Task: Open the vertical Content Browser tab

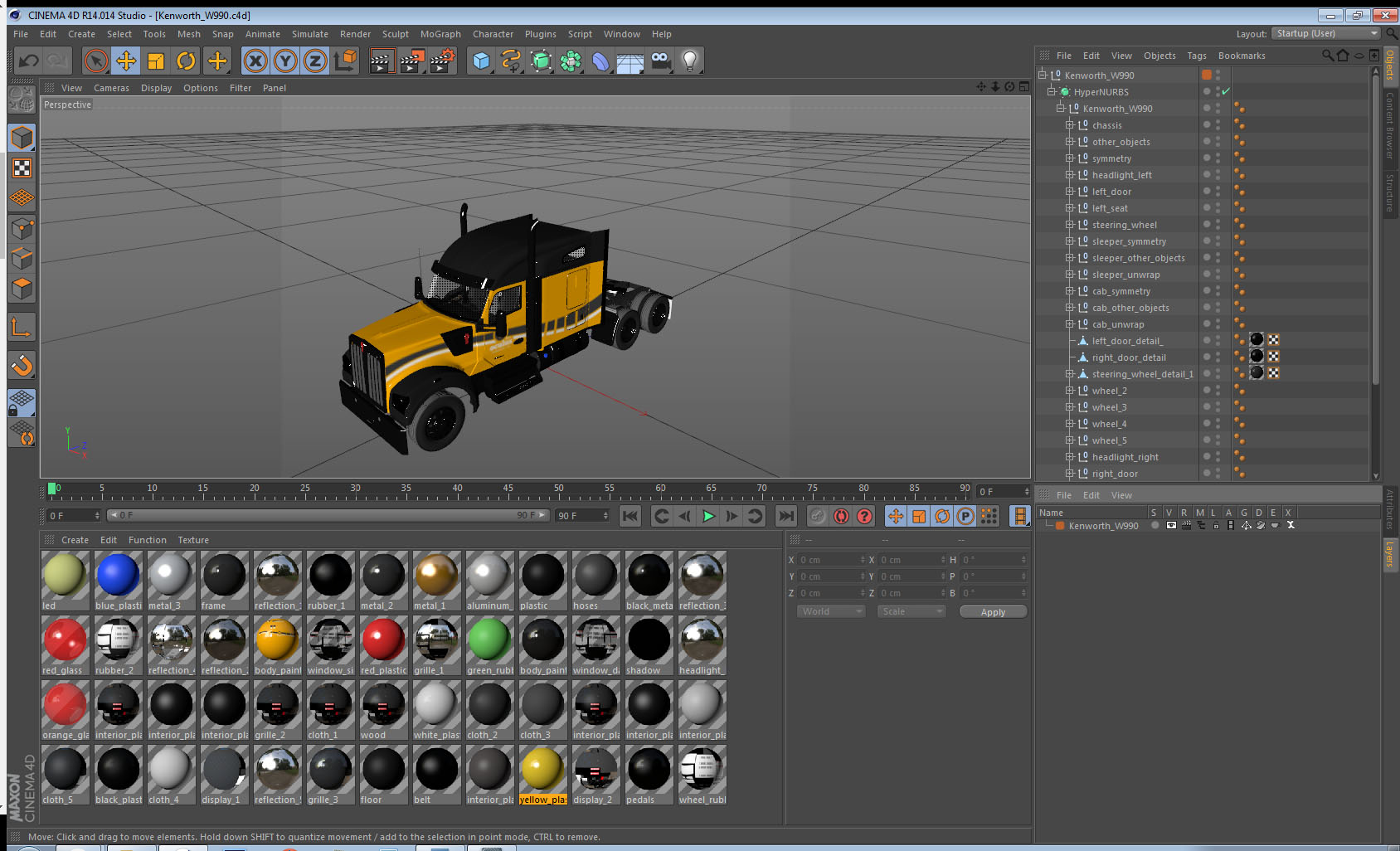Action: pos(1389,125)
